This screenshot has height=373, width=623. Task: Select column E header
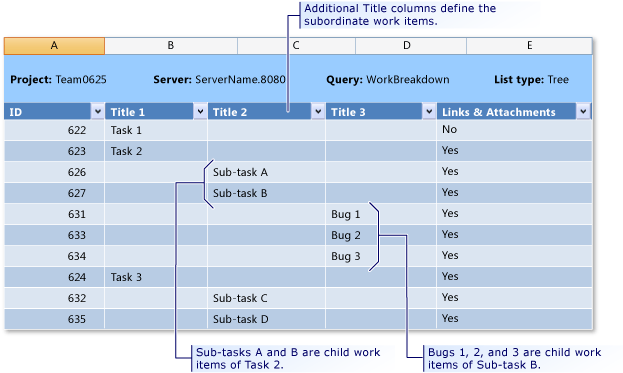tap(529, 46)
